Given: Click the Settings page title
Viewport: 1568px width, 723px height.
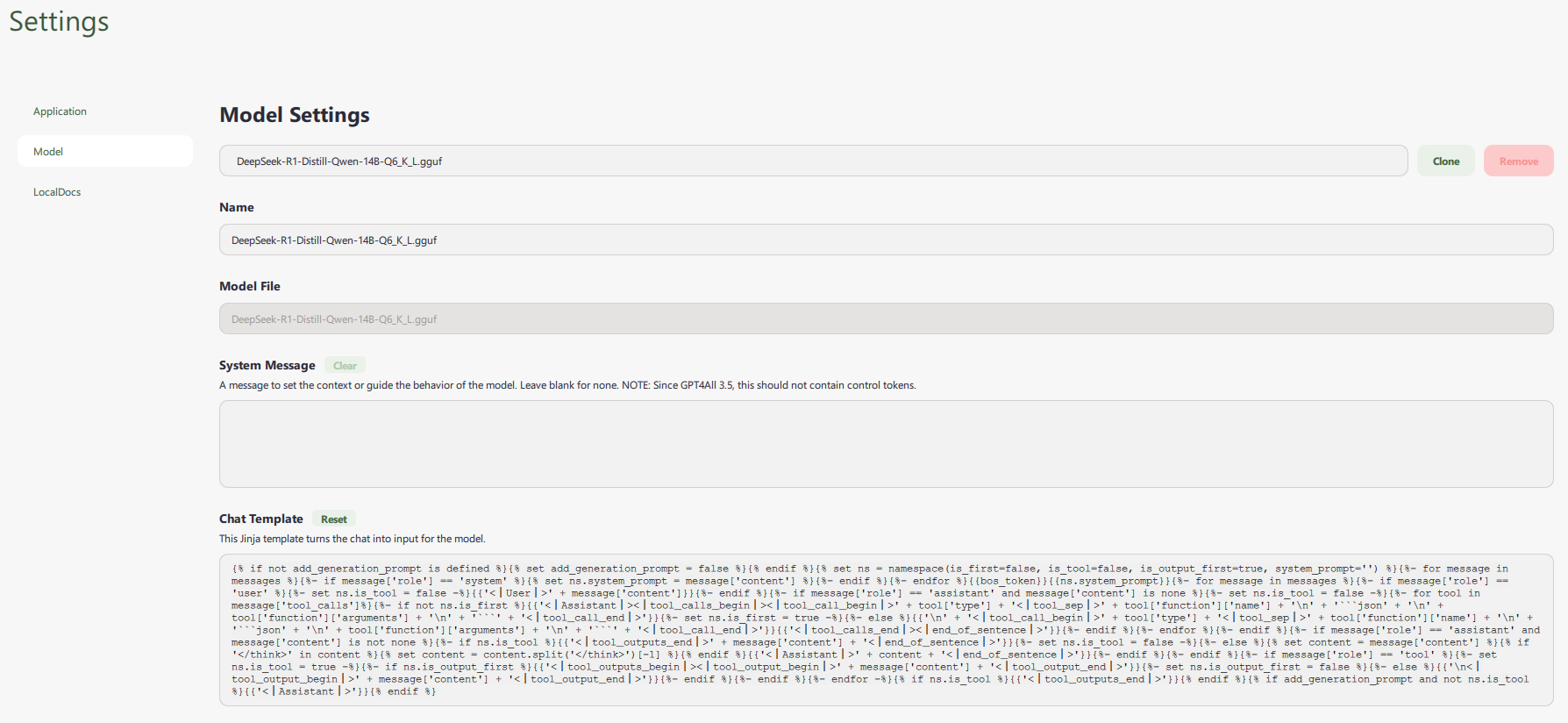Looking at the screenshot, I should pyautogui.click(x=60, y=22).
